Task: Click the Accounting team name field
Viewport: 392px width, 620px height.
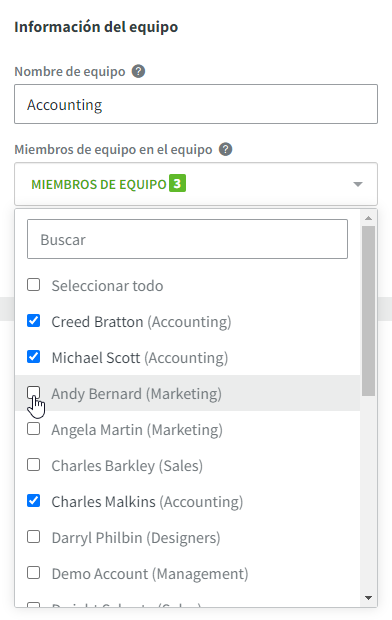Action: click(x=196, y=104)
